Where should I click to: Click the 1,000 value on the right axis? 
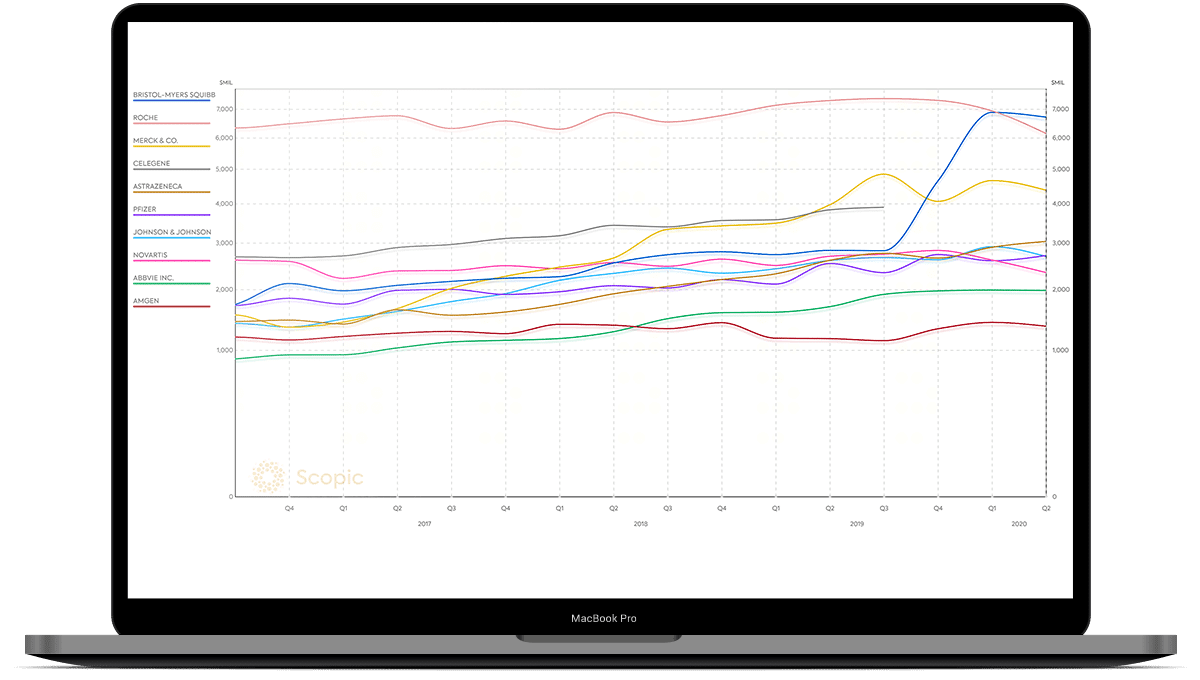pos(1059,351)
